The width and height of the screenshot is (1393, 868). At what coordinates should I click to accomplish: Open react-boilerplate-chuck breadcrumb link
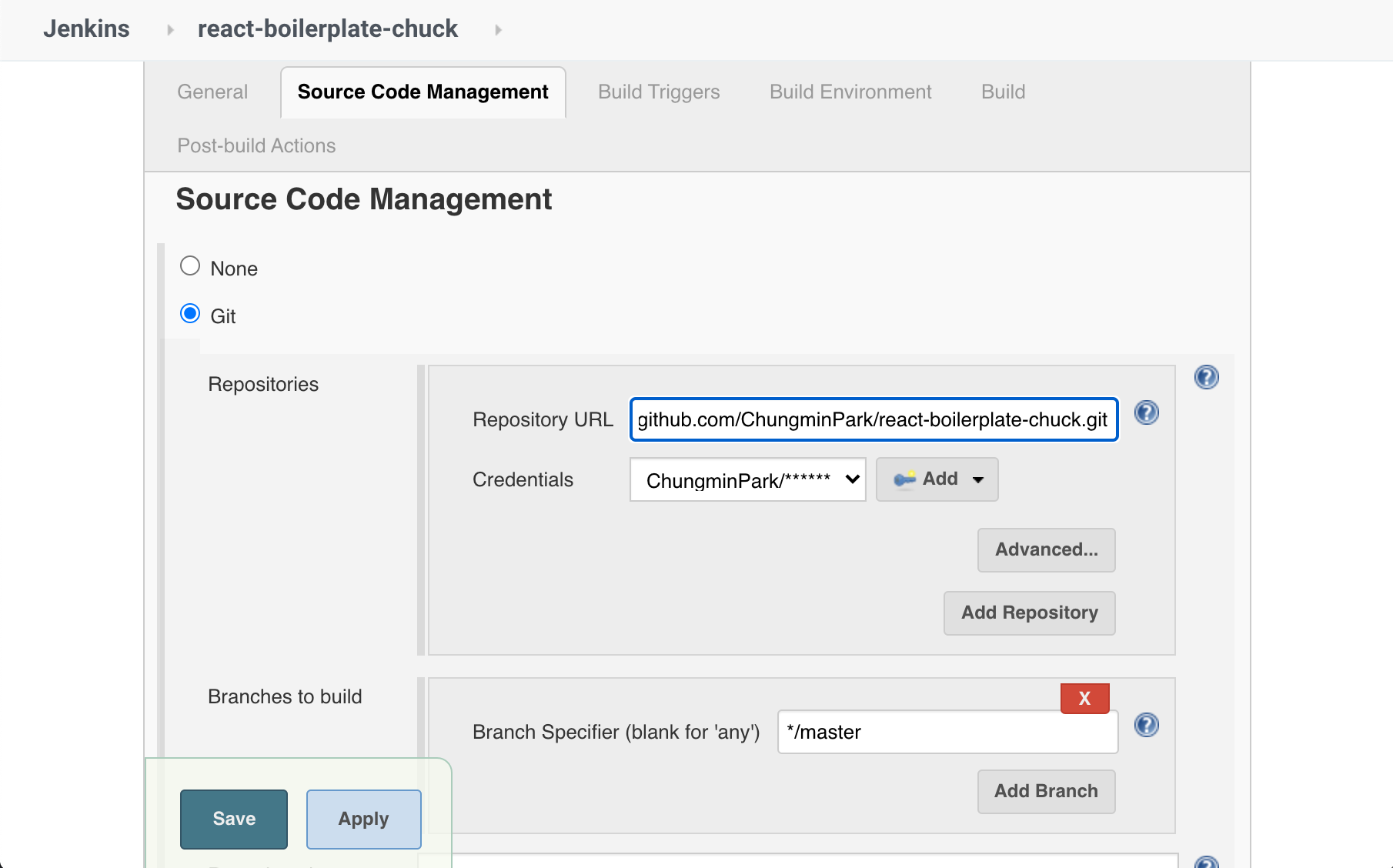click(327, 29)
